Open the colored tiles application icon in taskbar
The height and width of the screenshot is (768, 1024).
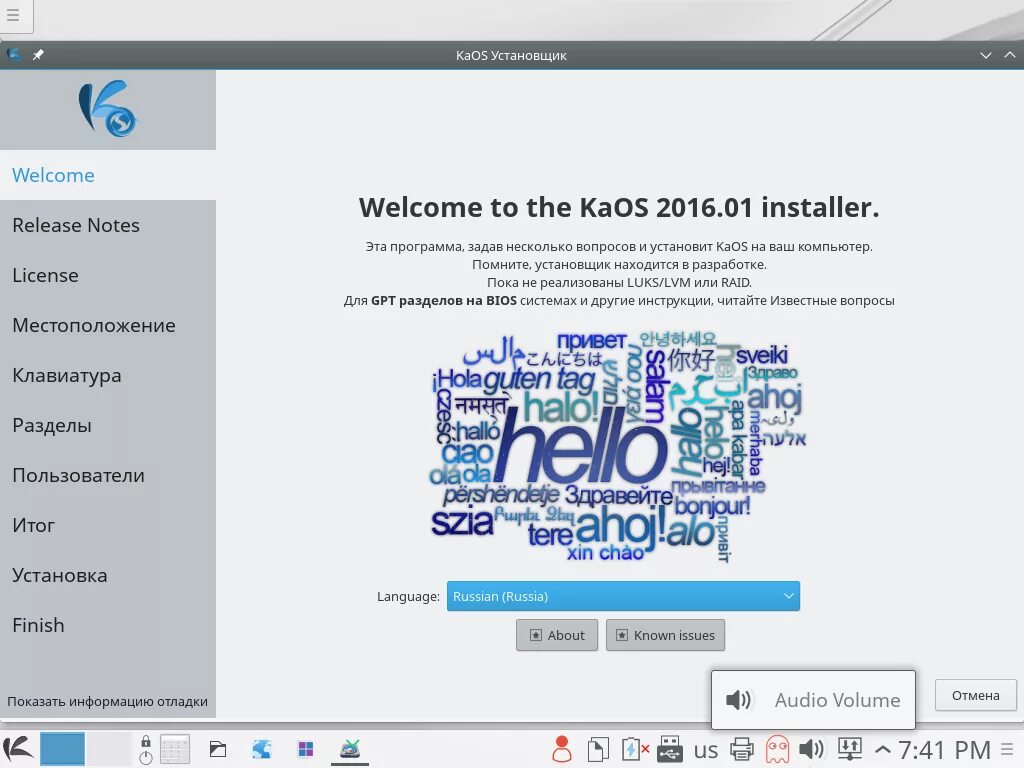[306, 749]
